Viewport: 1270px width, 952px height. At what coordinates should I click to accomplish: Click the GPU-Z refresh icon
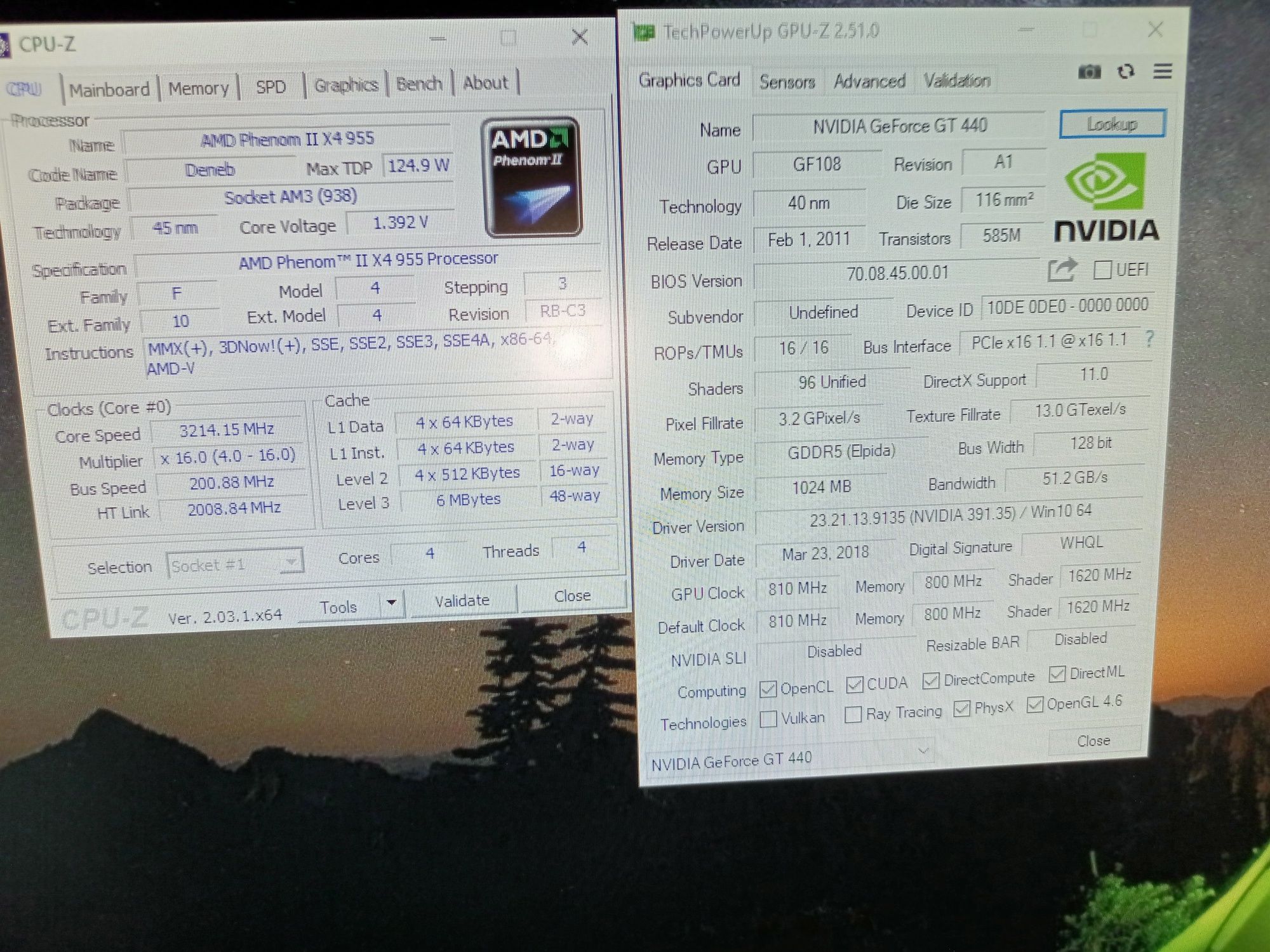pyautogui.click(x=1126, y=71)
